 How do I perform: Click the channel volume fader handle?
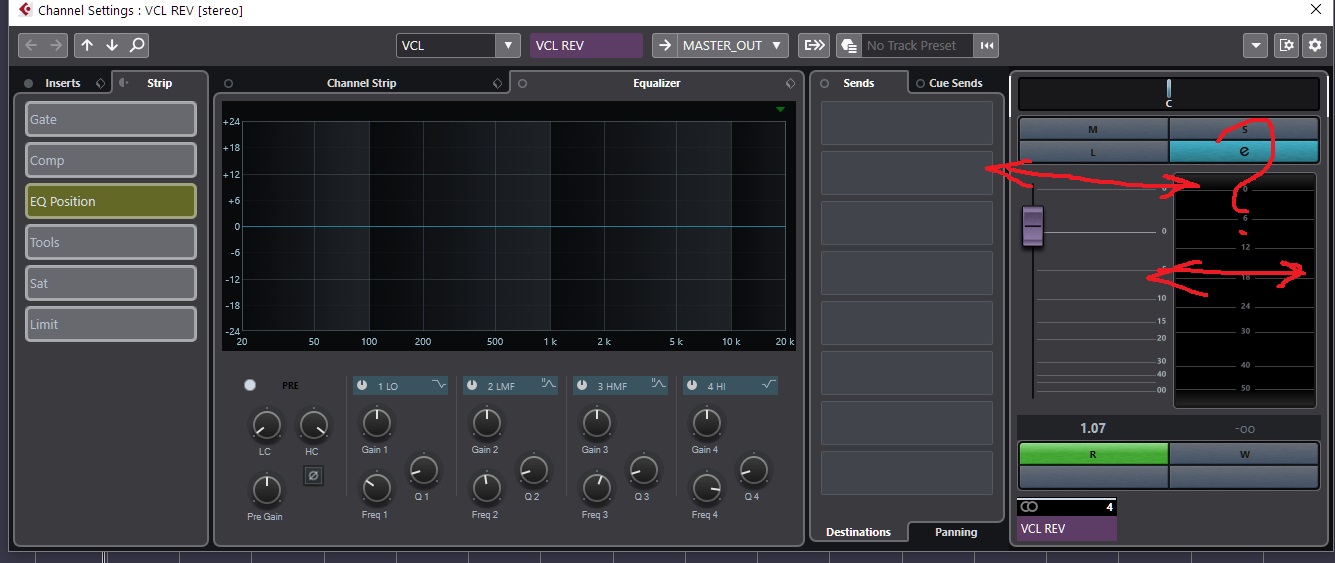point(1033,226)
